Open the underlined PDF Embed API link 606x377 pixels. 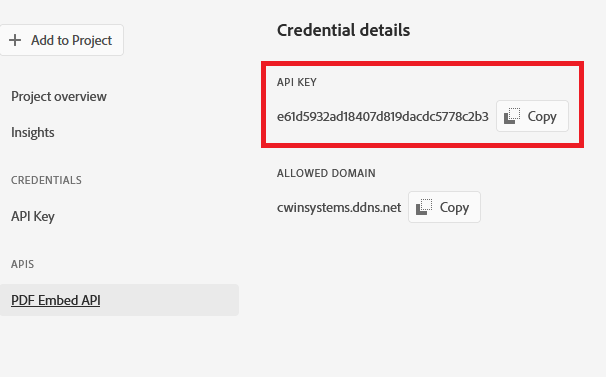56,300
